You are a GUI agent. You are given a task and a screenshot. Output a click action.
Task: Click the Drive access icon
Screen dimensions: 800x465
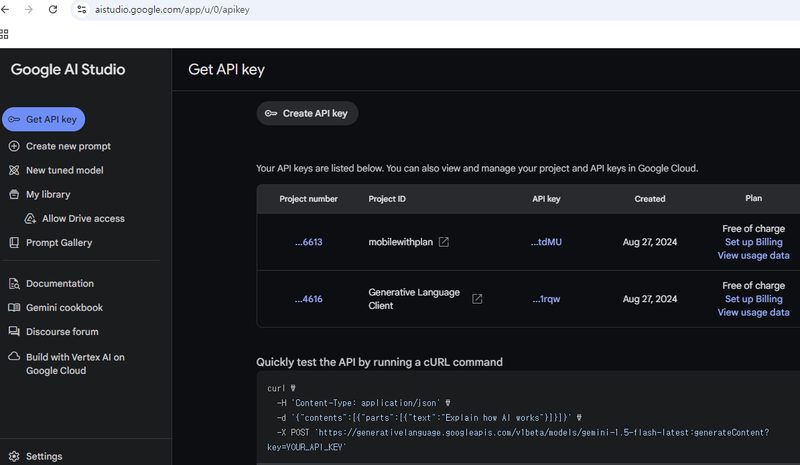pyautogui.click(x=30, y=218)
